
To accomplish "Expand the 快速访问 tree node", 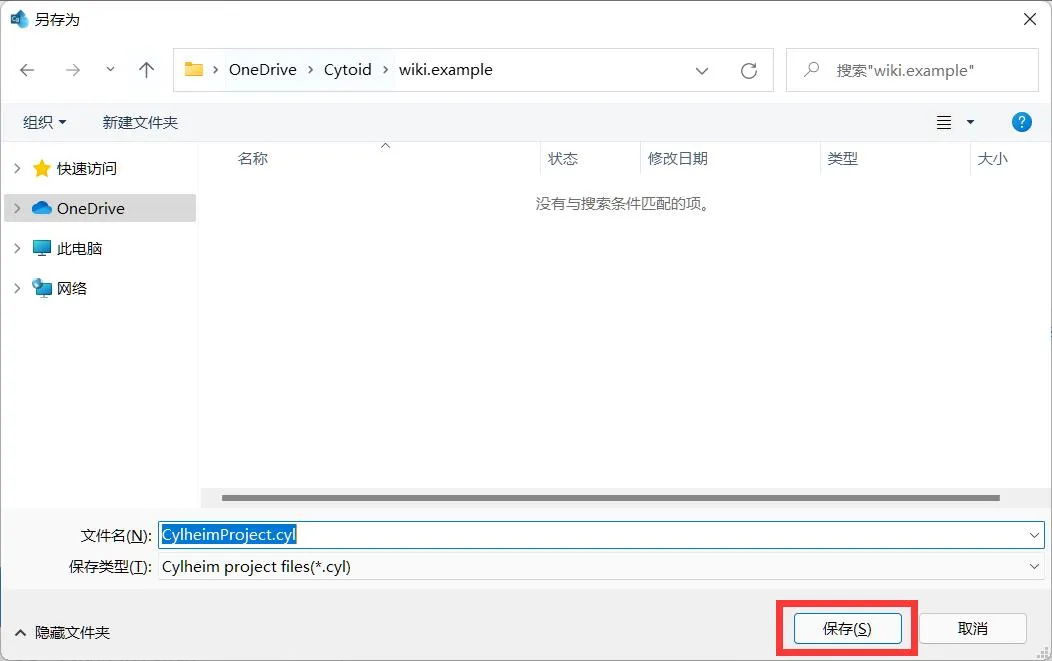I will coord(17,169).
